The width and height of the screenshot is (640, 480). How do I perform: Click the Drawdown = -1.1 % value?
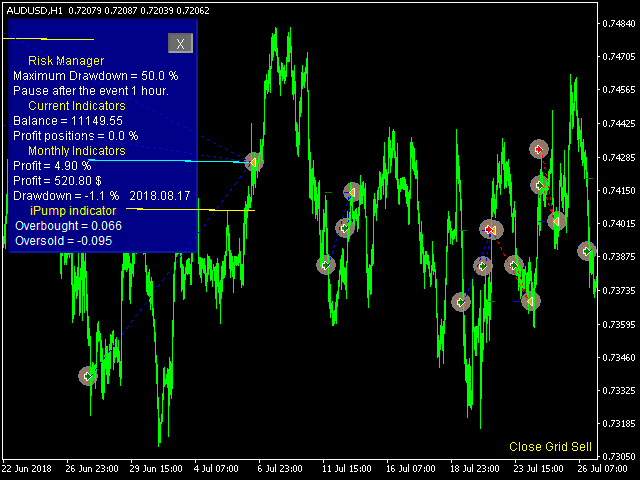click(66, 196)
